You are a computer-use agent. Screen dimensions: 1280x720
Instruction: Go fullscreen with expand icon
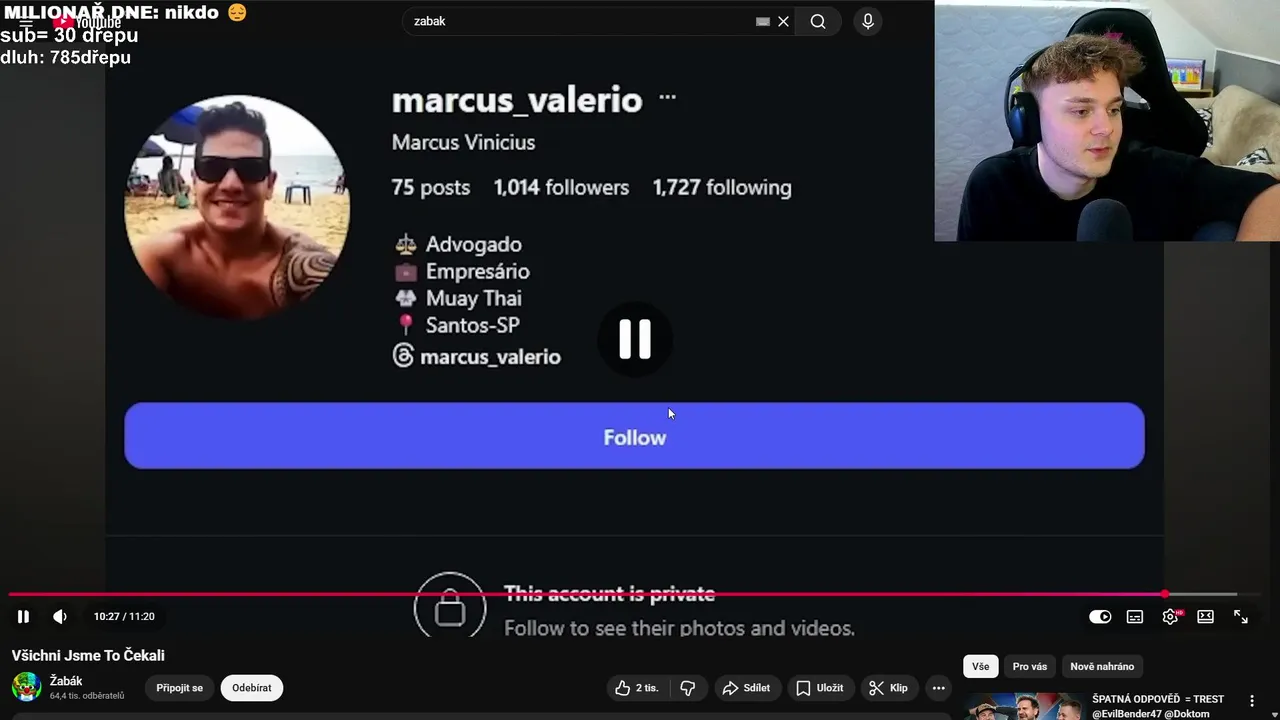(1241, 617)
